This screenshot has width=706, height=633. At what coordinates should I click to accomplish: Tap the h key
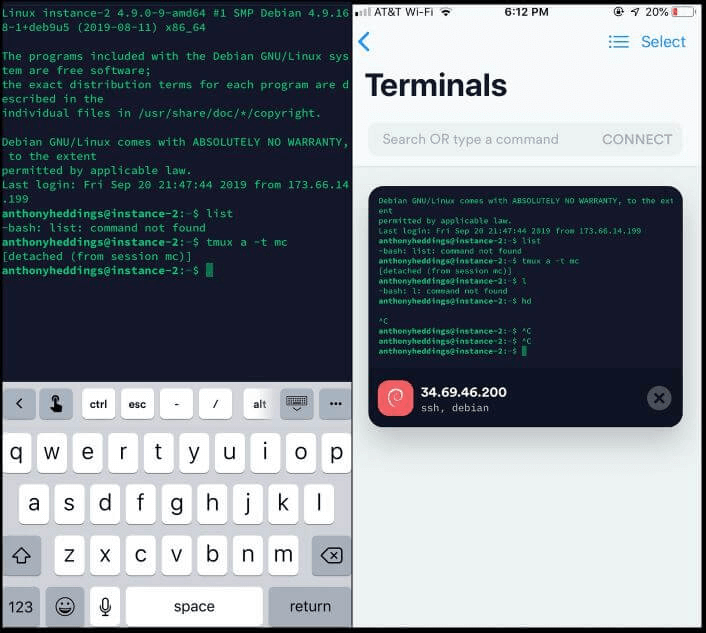pos(212,504)
